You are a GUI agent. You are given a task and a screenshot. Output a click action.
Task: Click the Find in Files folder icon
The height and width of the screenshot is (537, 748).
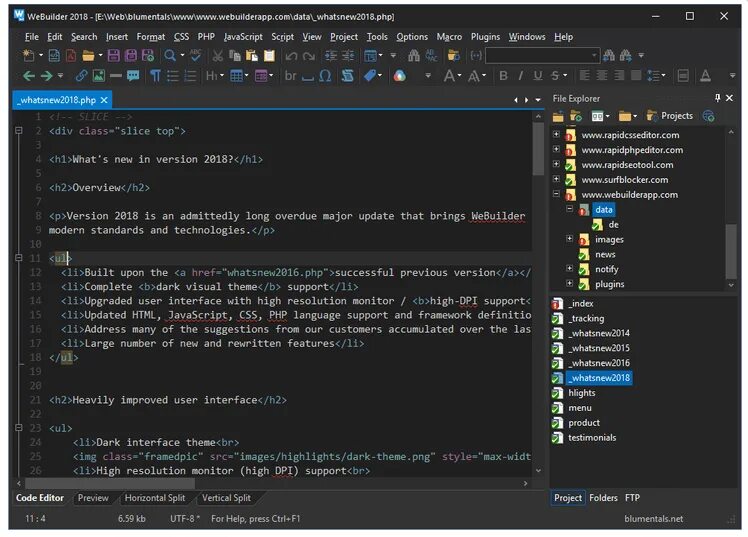pos(453,56)
